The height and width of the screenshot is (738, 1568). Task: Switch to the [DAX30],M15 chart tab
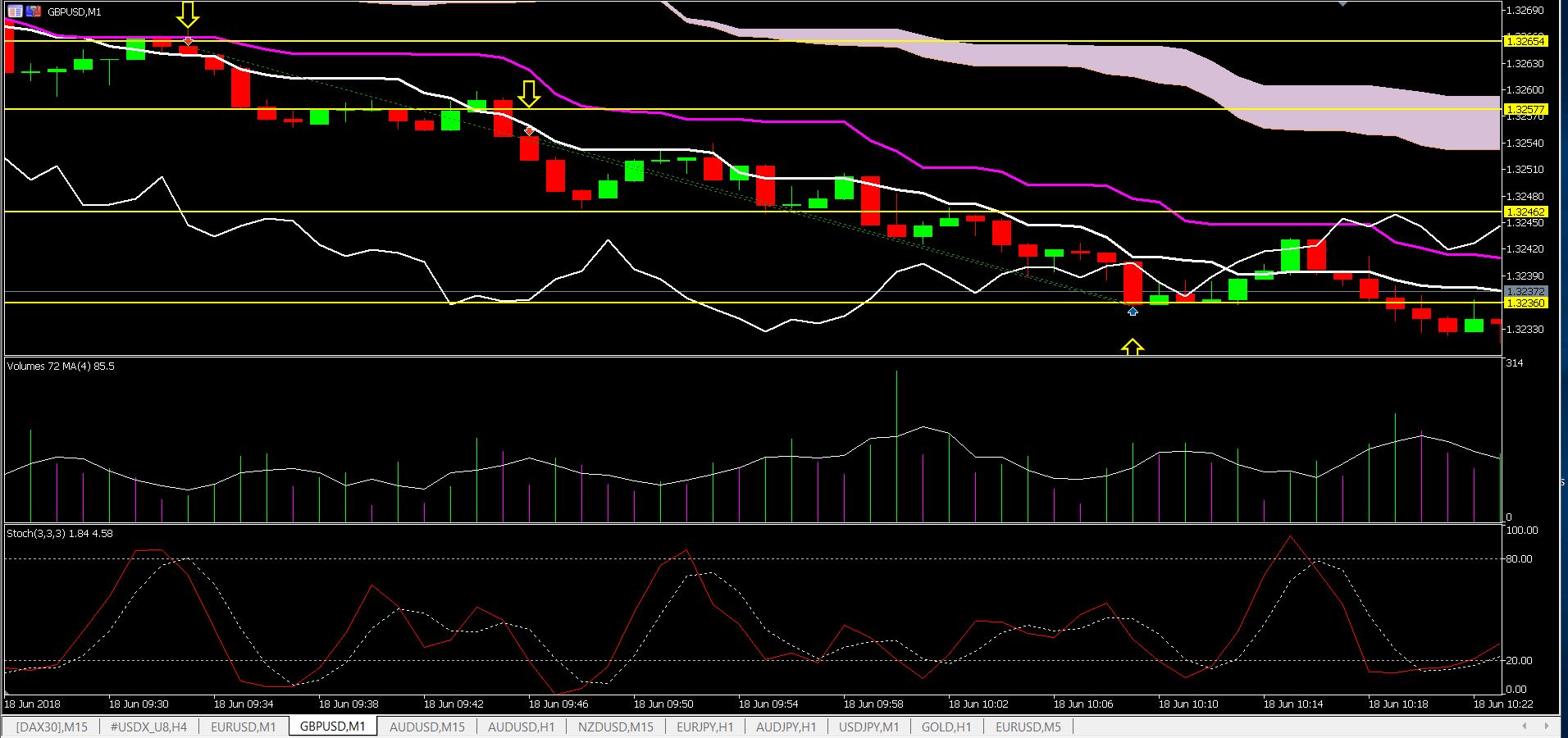[x=52, y=727]
